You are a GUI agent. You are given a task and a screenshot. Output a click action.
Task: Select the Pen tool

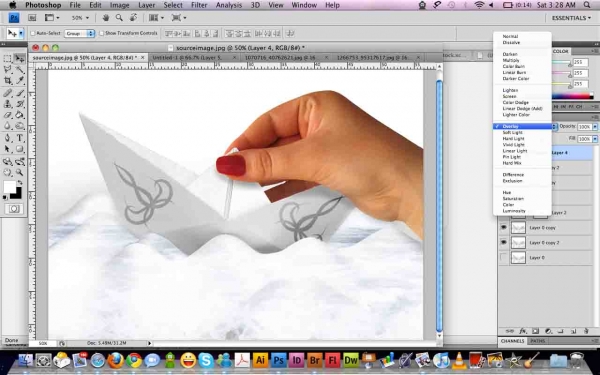7,138
